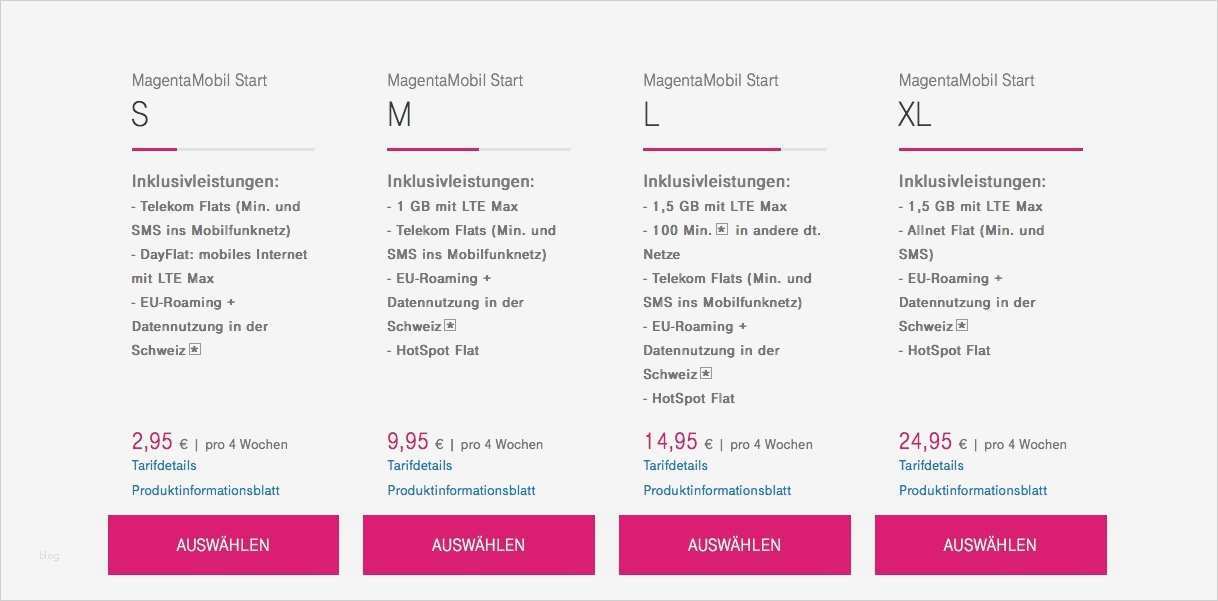
Task: Click AUSWÄHLEN for tariff XL
Action: pyautogui.click(x=990, y=545)
